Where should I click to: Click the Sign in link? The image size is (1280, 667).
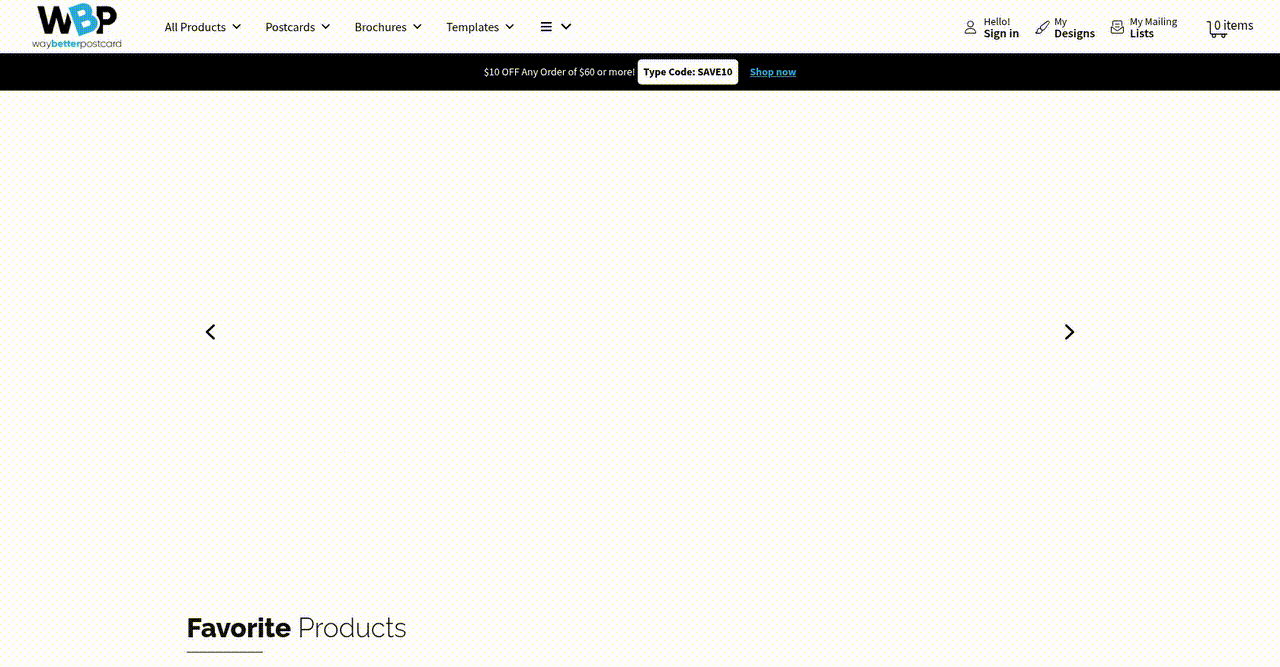[x=1001, y=33]
